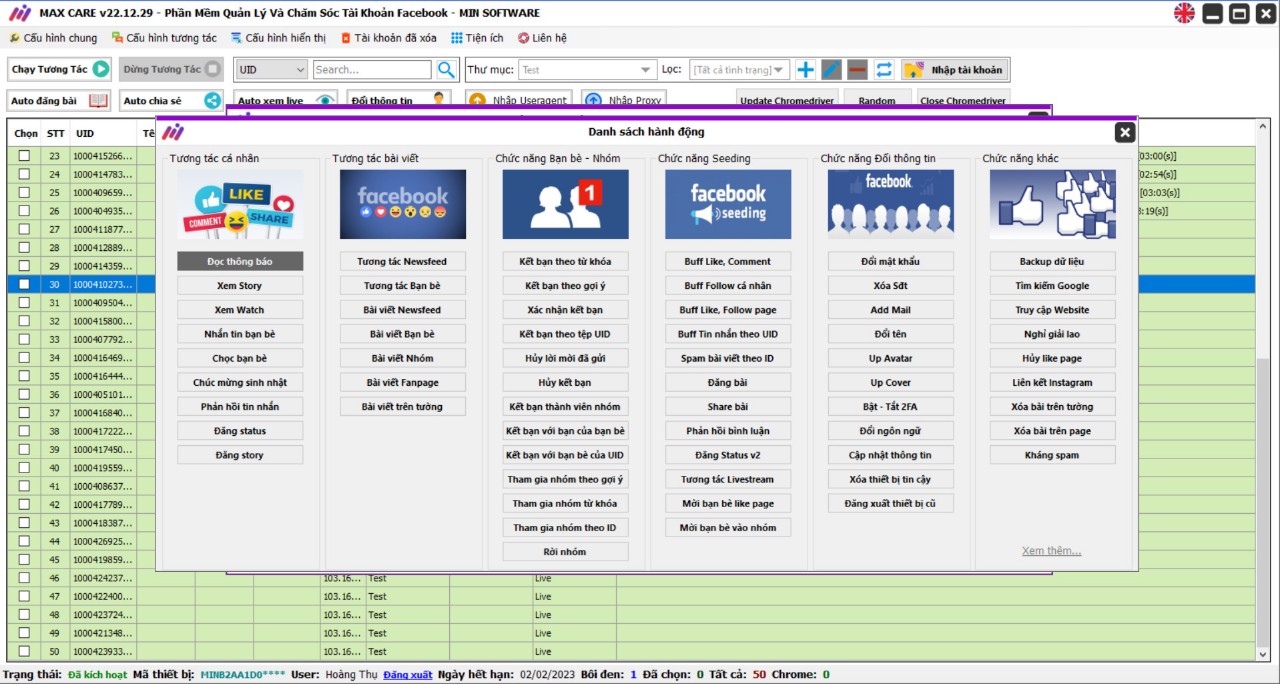Click the facebook crowd image under Đổi thông tin
The height and width of the screenshot is (684, 1280).
click(x=891, y=204)
